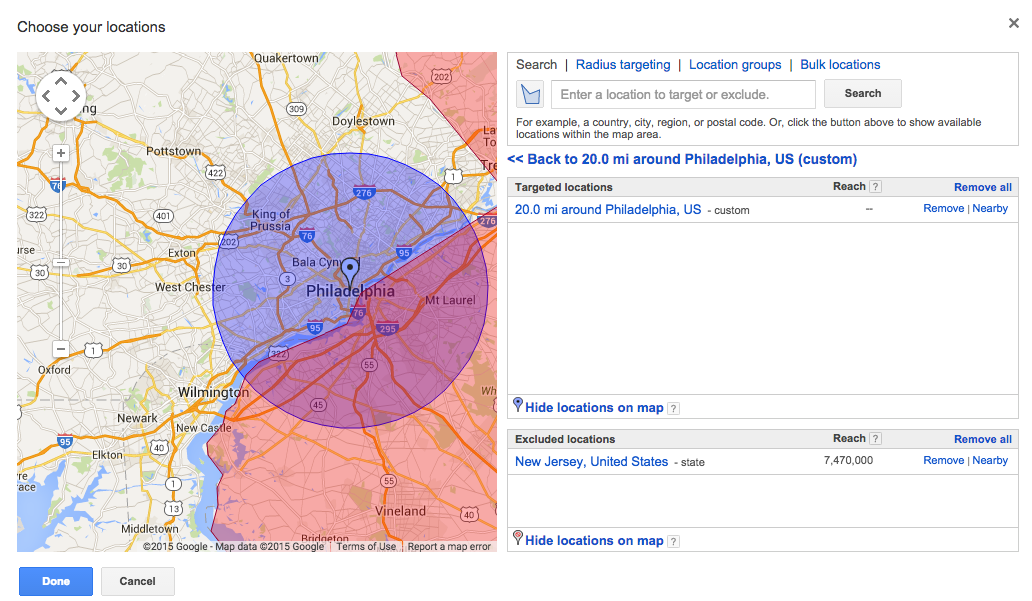Image resolution: width=1032 pixels, height=601 pixels.
Task: Open help for Excluded locations Reach
Action: (875, 439)
